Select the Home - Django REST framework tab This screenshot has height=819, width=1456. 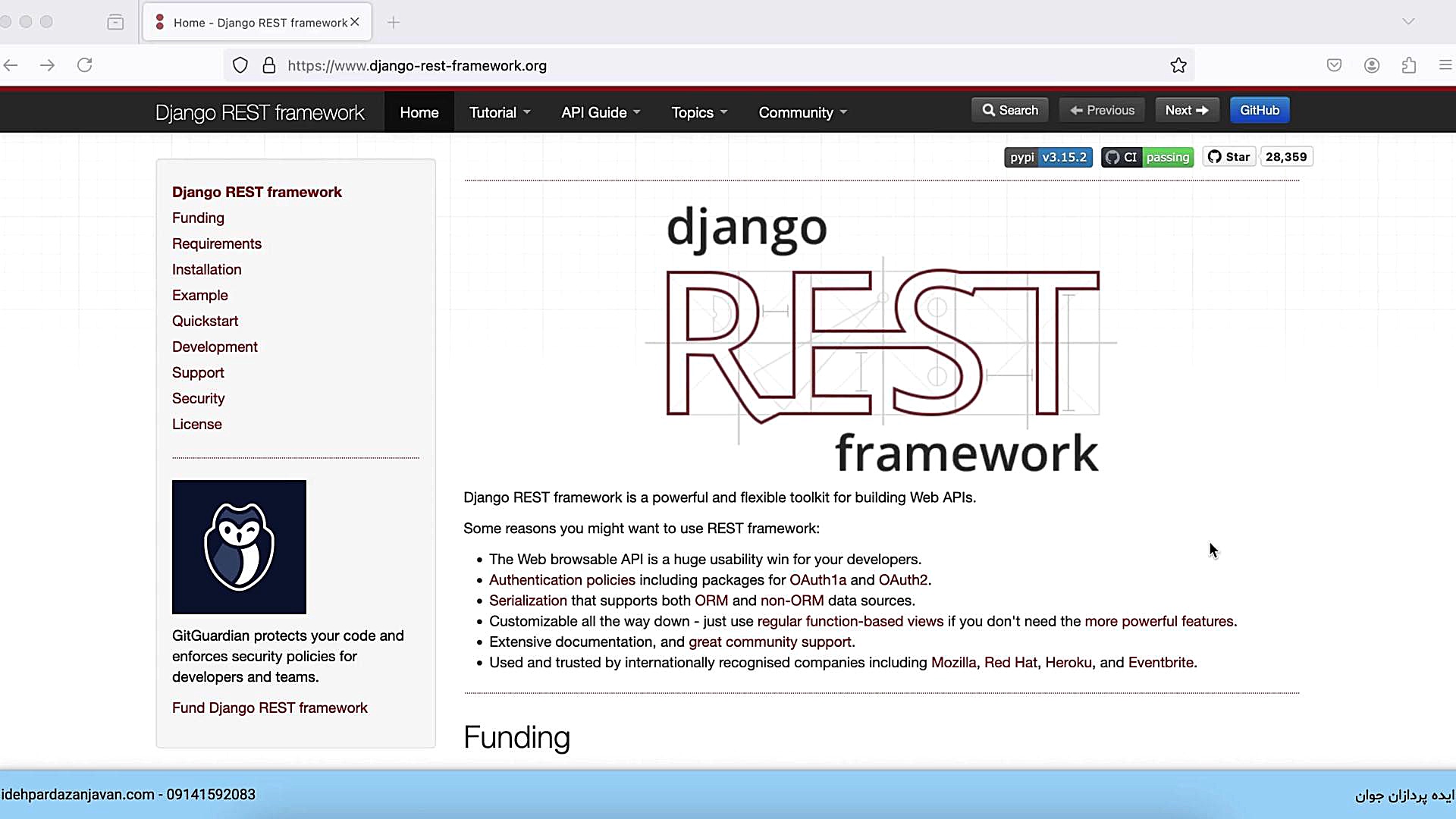pos(257,22)
